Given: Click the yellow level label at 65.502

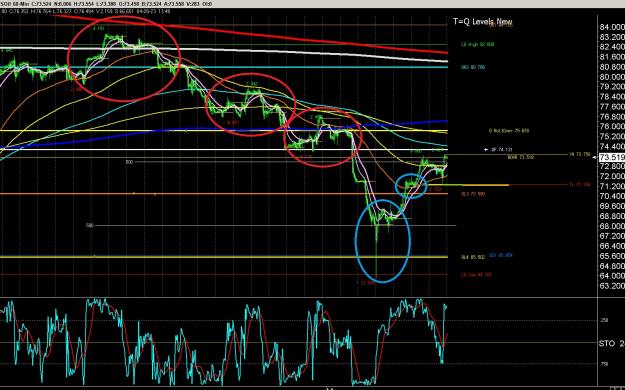Looking at the screenshot, I should click(473, 257).
